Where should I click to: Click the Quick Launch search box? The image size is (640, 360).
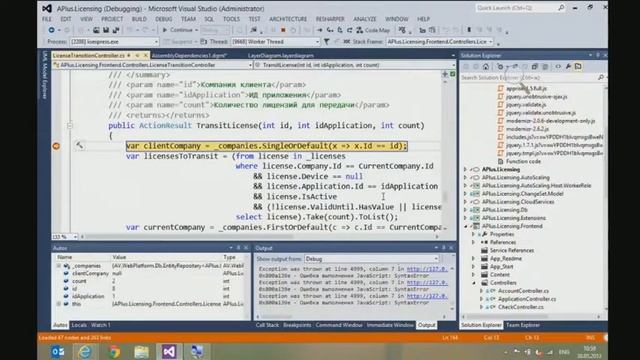pyautogui.click(x=520, y=8)
